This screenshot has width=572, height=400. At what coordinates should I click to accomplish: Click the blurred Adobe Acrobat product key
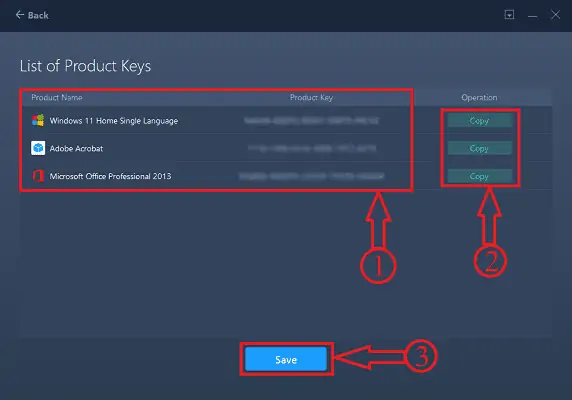[312, 148]
